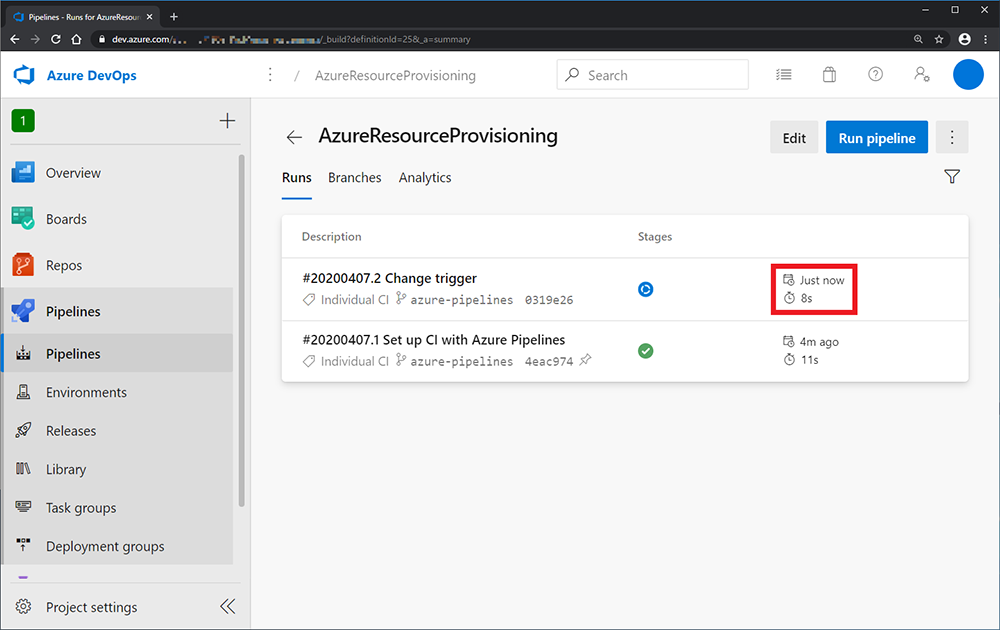The image size is (1000, 630).
Task: Open the Repos icon in sidebar
Action: pos(23,265)
